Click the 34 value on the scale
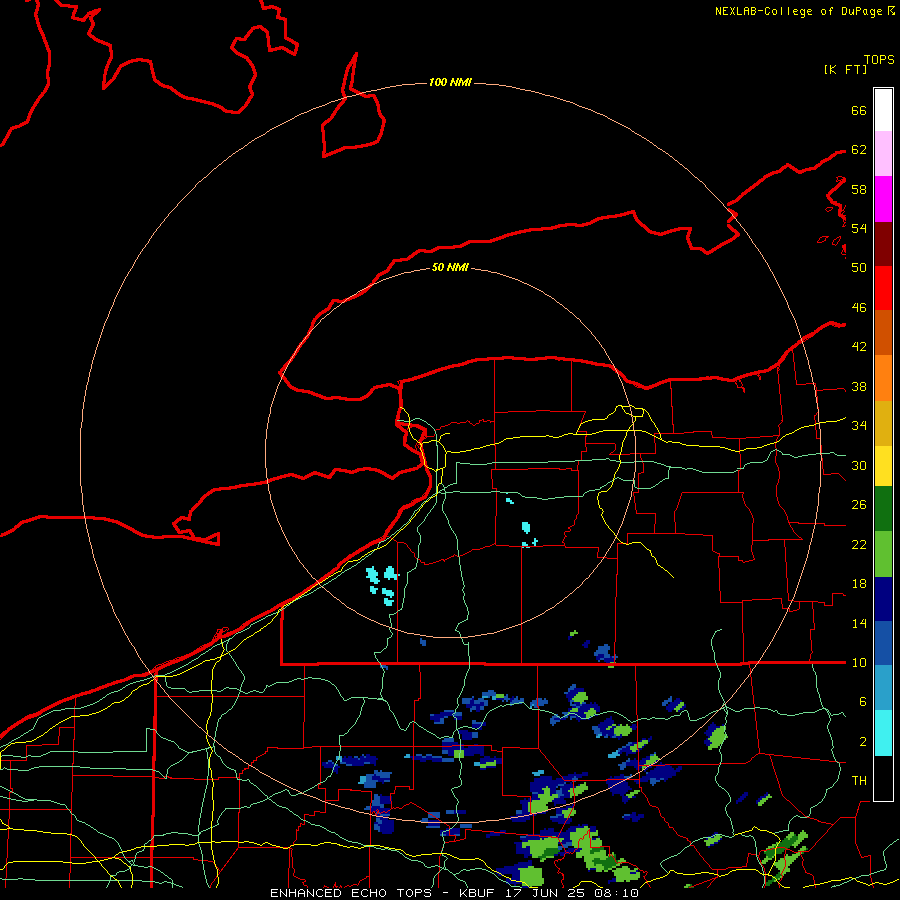Screen dimensions: 900x900 pyautogui.click(x=859, y=426)
